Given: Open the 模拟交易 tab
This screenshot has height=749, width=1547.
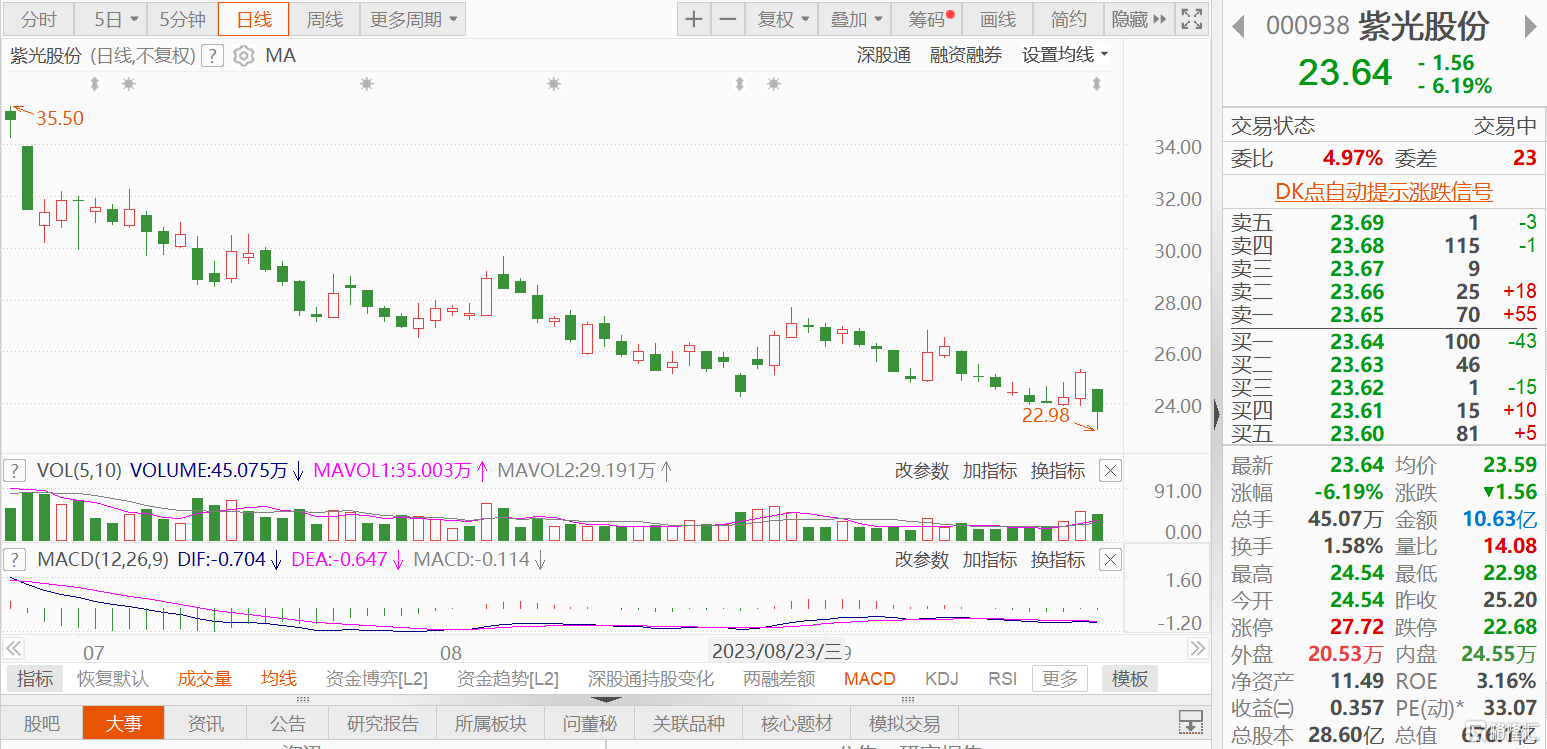Looking at the screenshot, I should tap(904, 723).
